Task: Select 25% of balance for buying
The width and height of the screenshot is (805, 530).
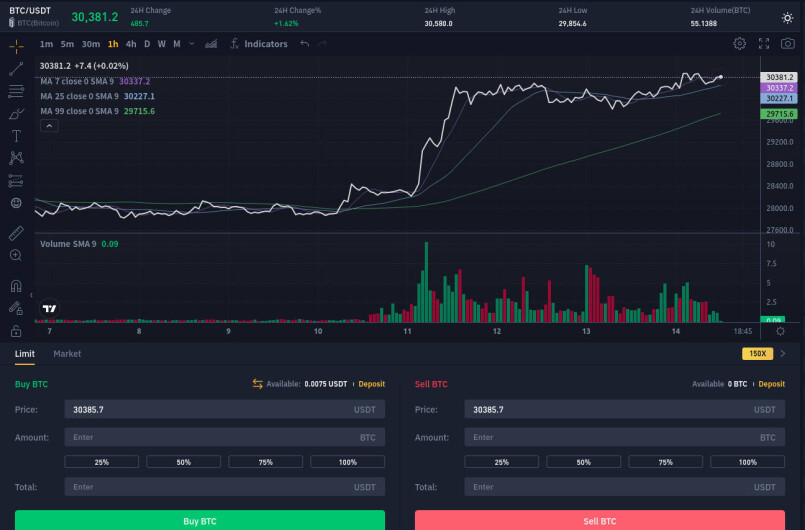Action: (102, 462)
